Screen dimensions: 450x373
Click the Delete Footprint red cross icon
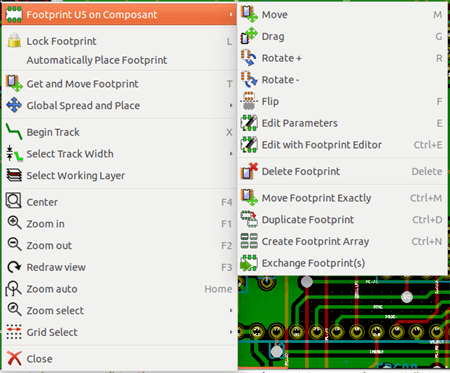(249, 171)
